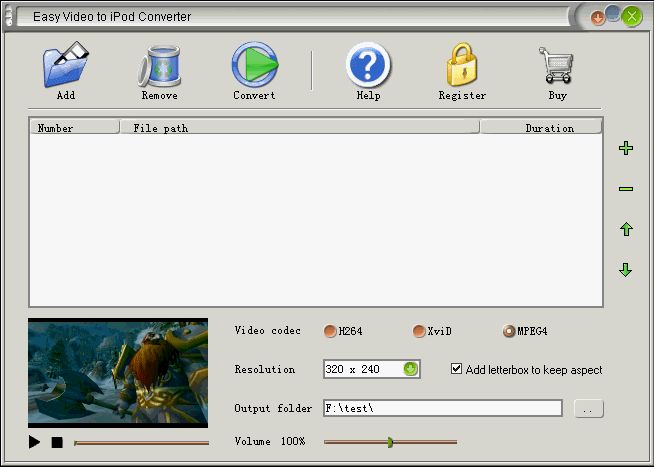
Task: Start conversion with the Convert play icon
Action: click(x=254, y=65)
